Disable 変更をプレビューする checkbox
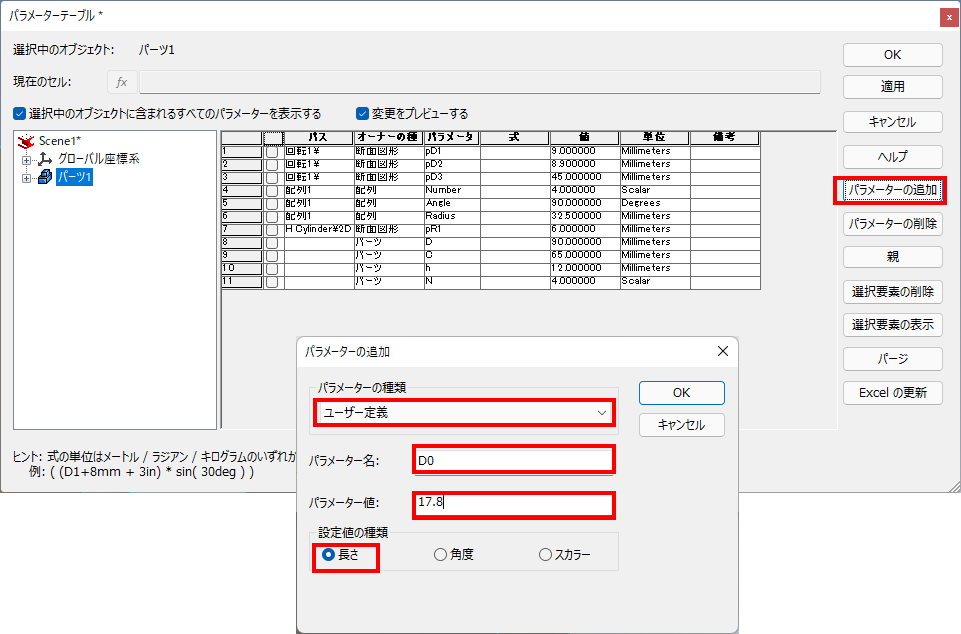The image size is (961, 634). pos(363,114)
